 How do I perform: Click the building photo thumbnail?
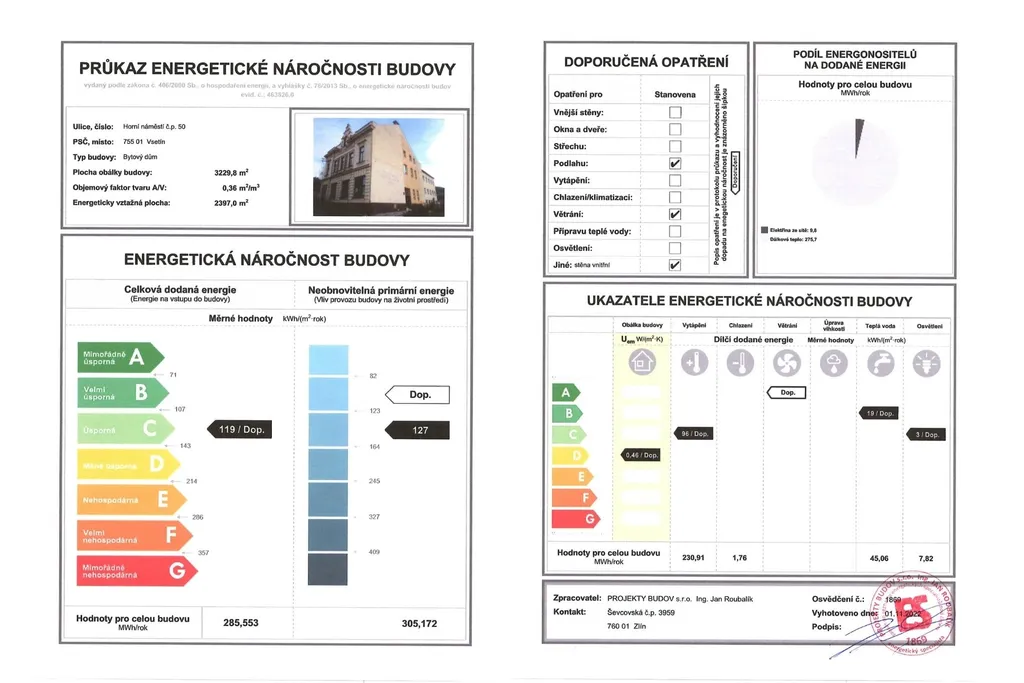(379, 167)
